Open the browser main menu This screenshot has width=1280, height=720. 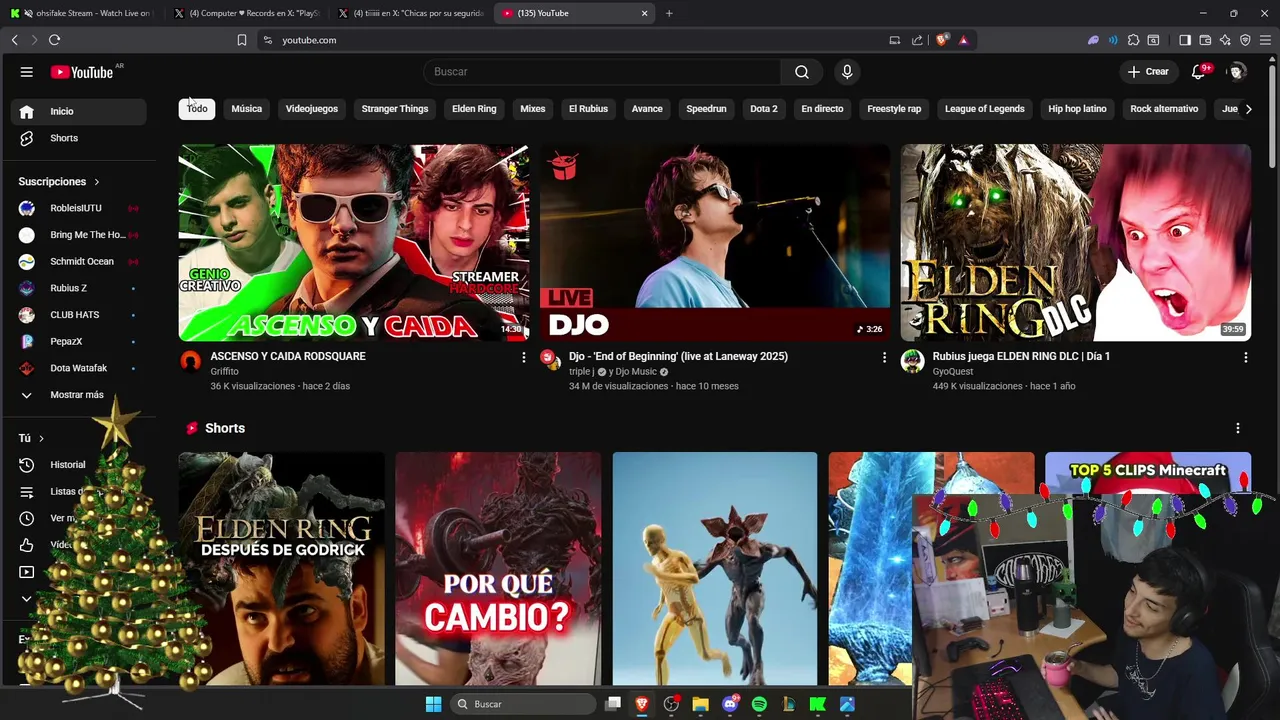[1265, 40]
